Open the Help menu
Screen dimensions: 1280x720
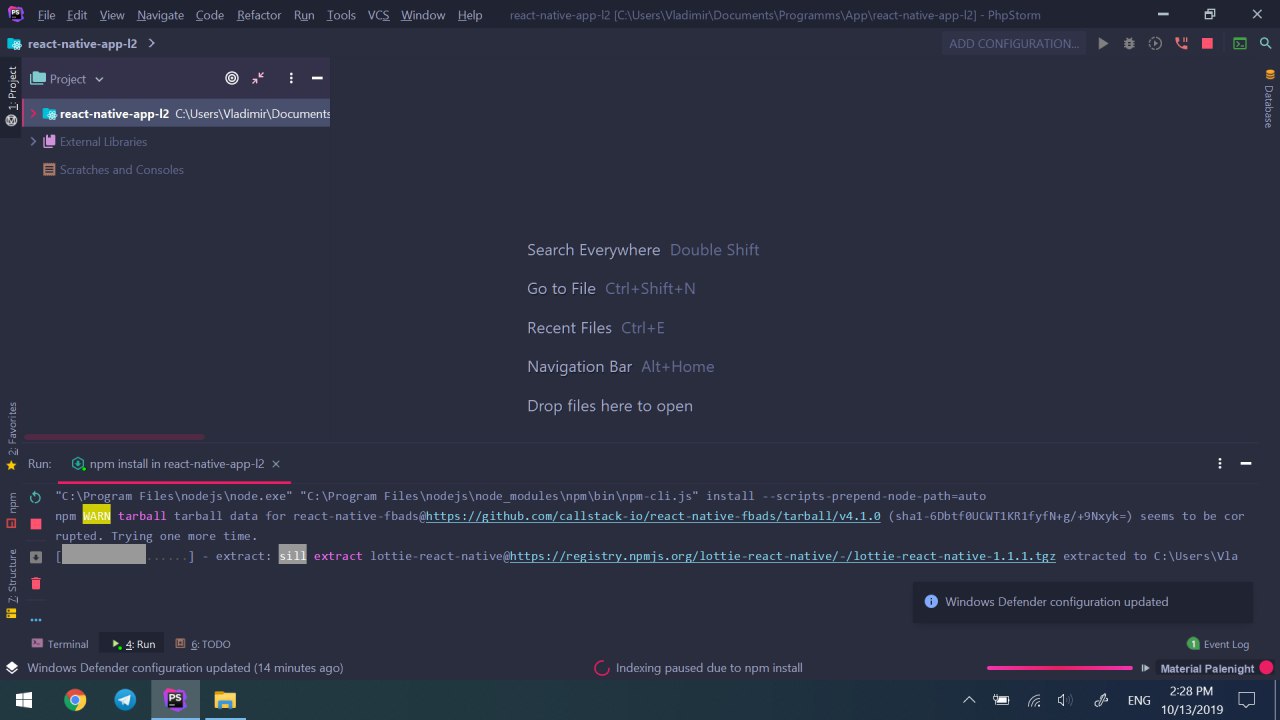(x=470, y=15)
